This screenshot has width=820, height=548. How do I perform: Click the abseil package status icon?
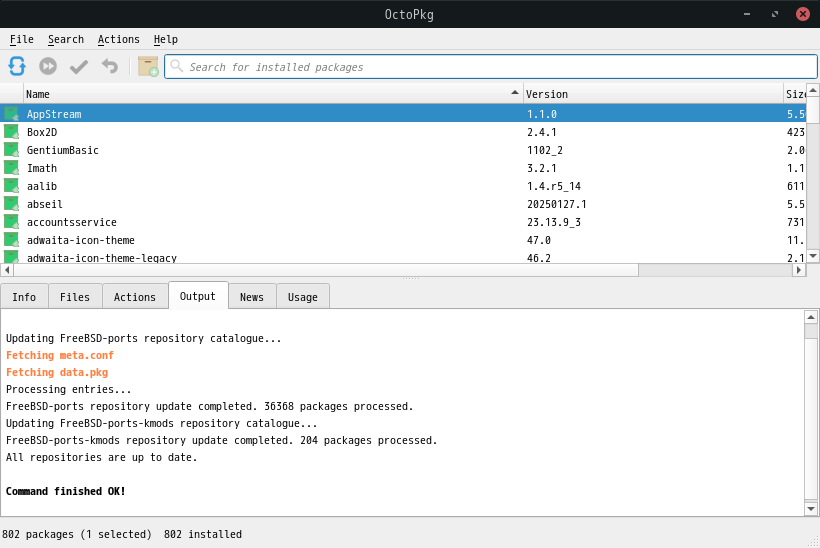coord(12,204)
